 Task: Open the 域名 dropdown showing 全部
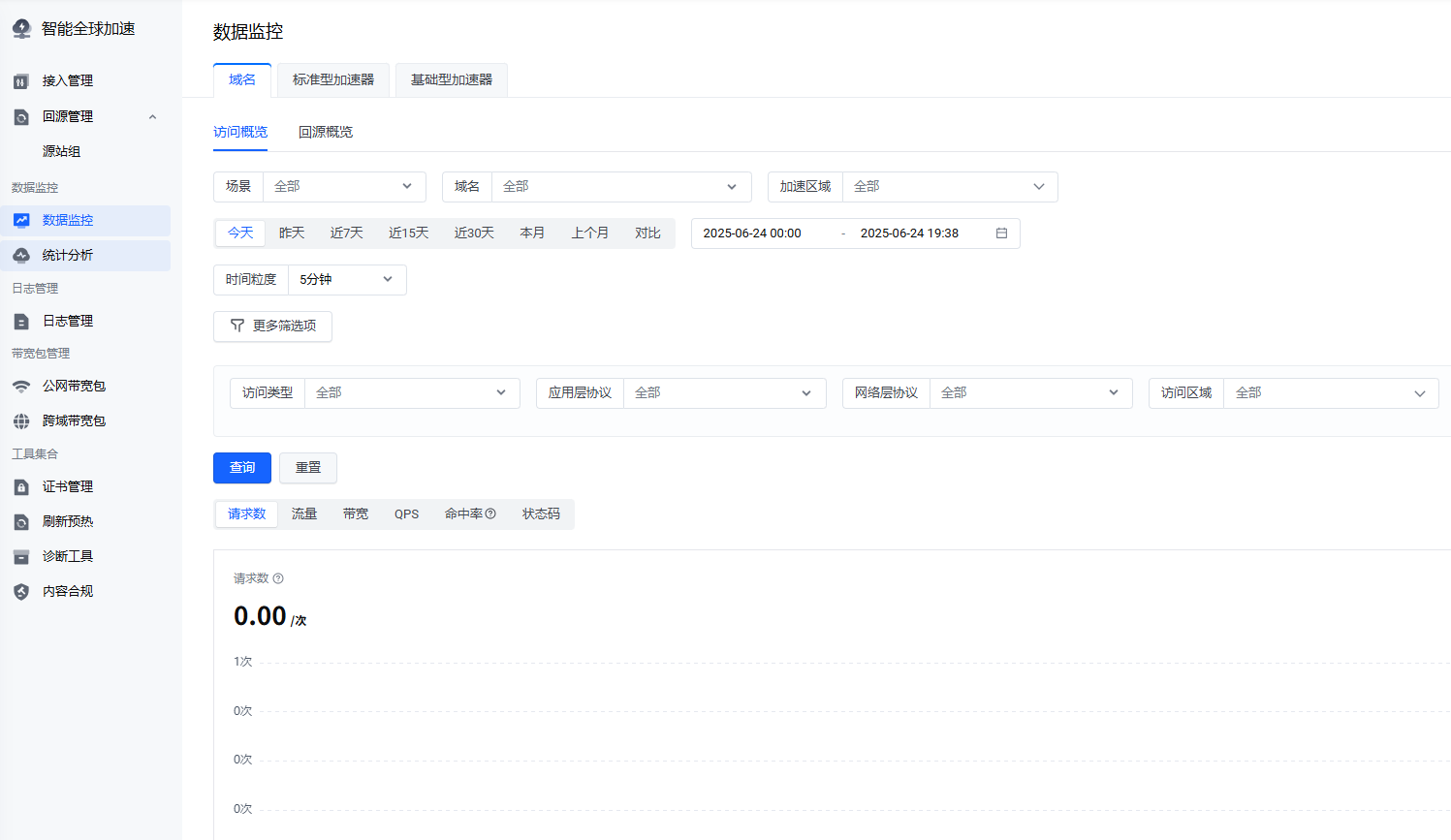coord(620,186)
